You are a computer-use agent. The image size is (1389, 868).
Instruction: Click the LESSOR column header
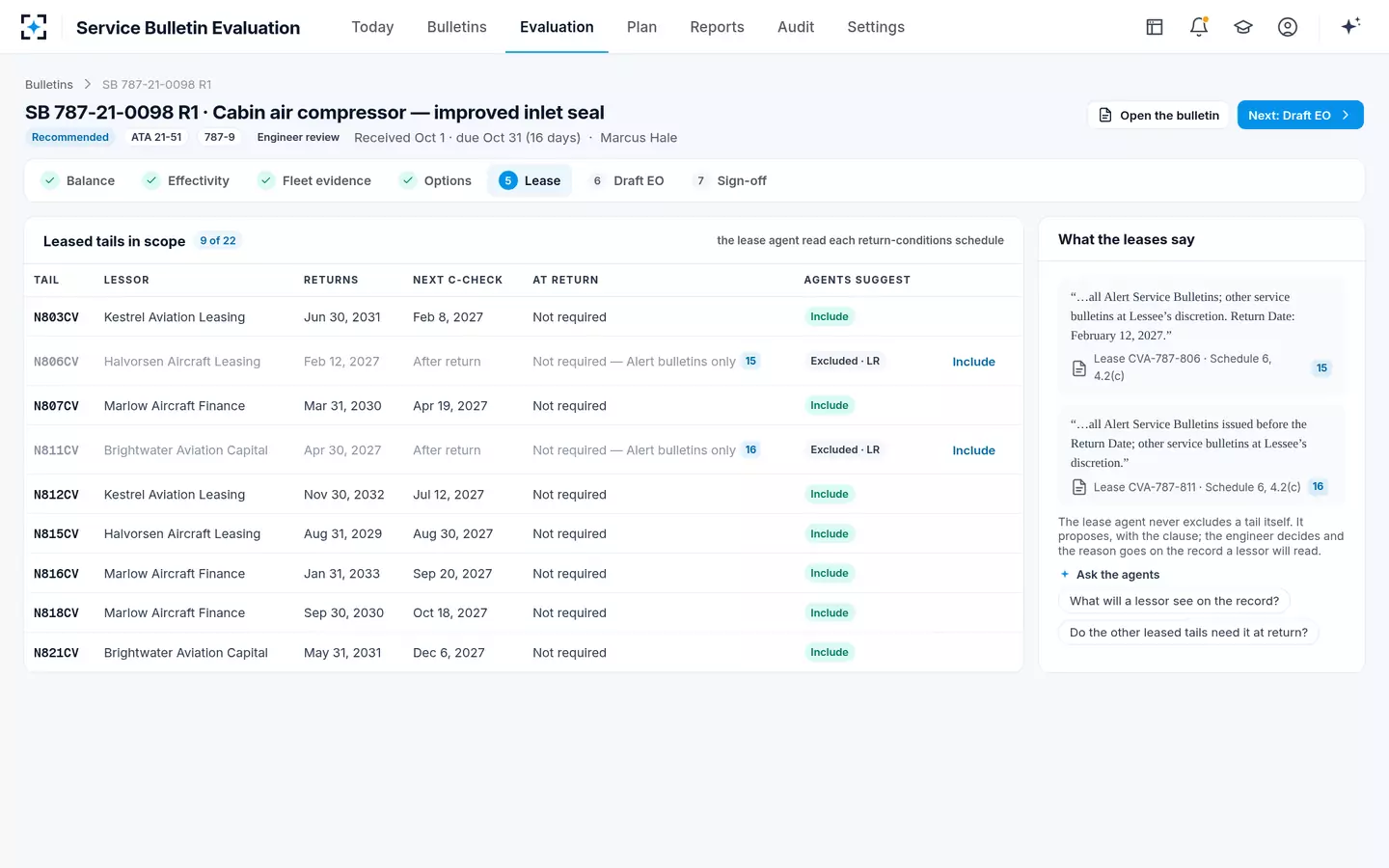[126, 280]
